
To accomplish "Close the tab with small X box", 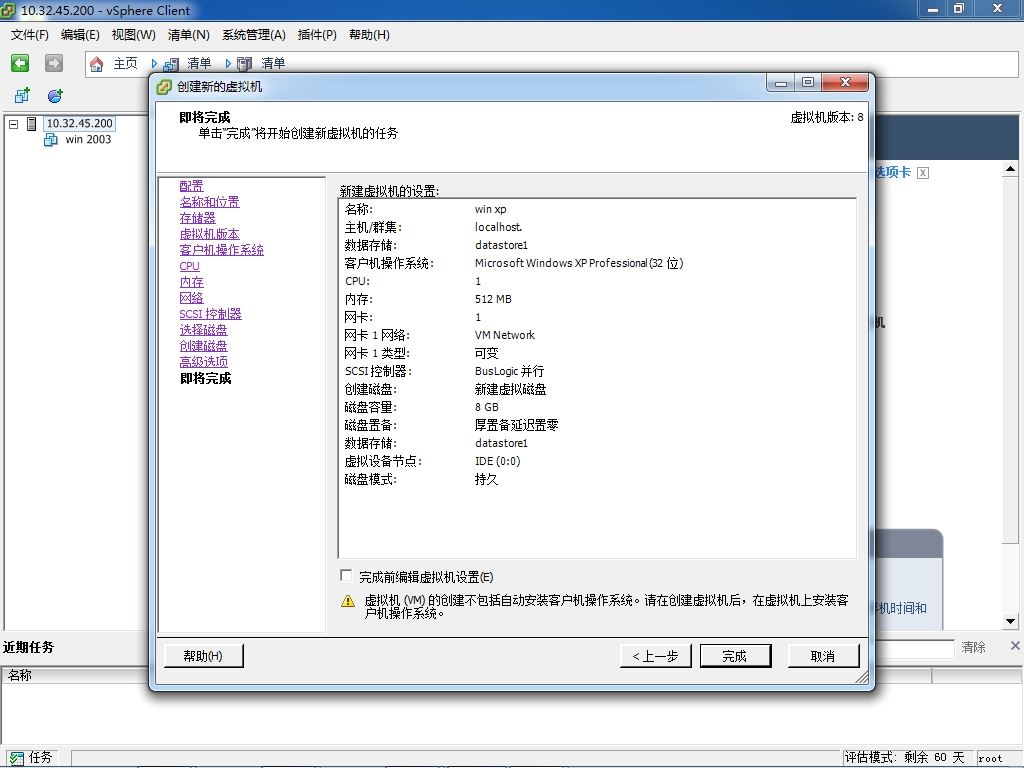I will pos(923,172).
